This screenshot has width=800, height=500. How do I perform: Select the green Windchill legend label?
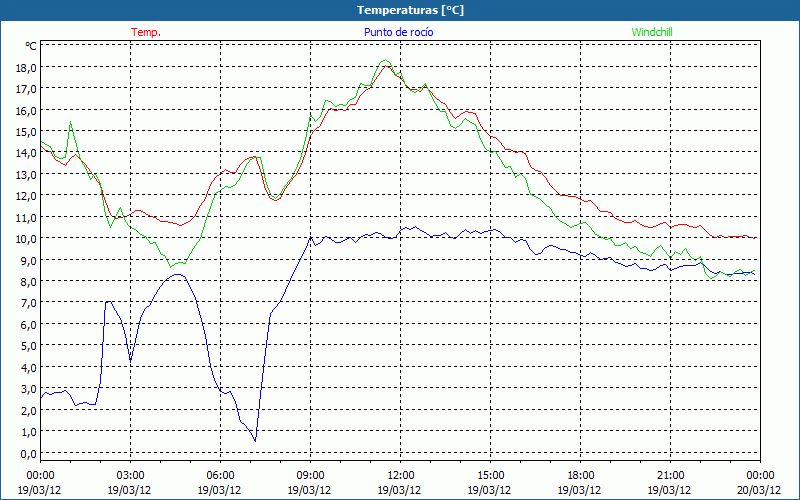point(652,32)
